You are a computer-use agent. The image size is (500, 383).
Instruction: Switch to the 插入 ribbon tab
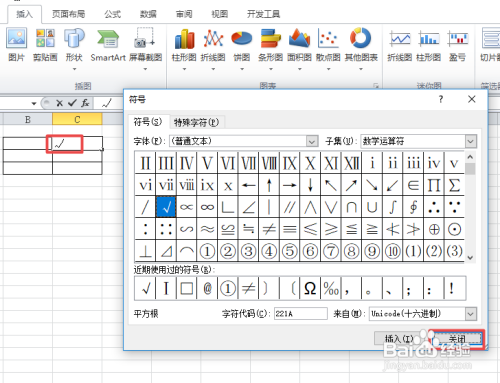point(24,14)
